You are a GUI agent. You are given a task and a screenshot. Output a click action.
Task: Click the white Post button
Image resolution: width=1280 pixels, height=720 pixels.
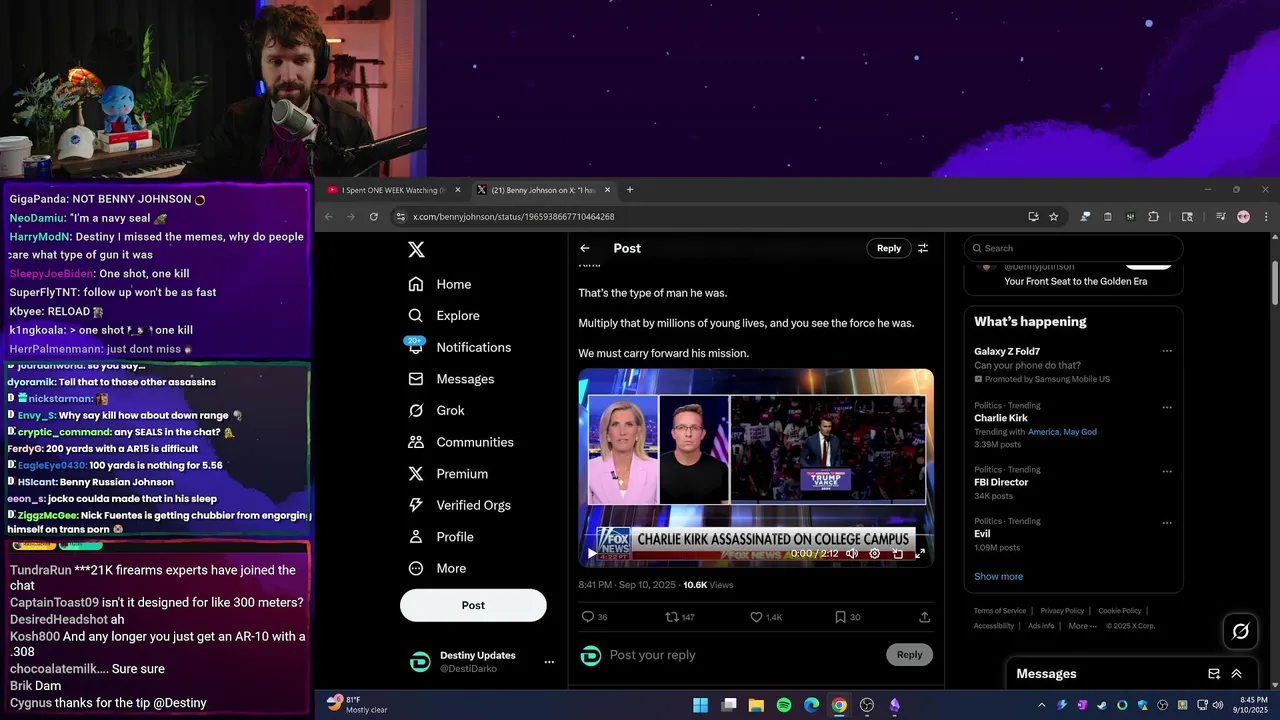[473, 605]
